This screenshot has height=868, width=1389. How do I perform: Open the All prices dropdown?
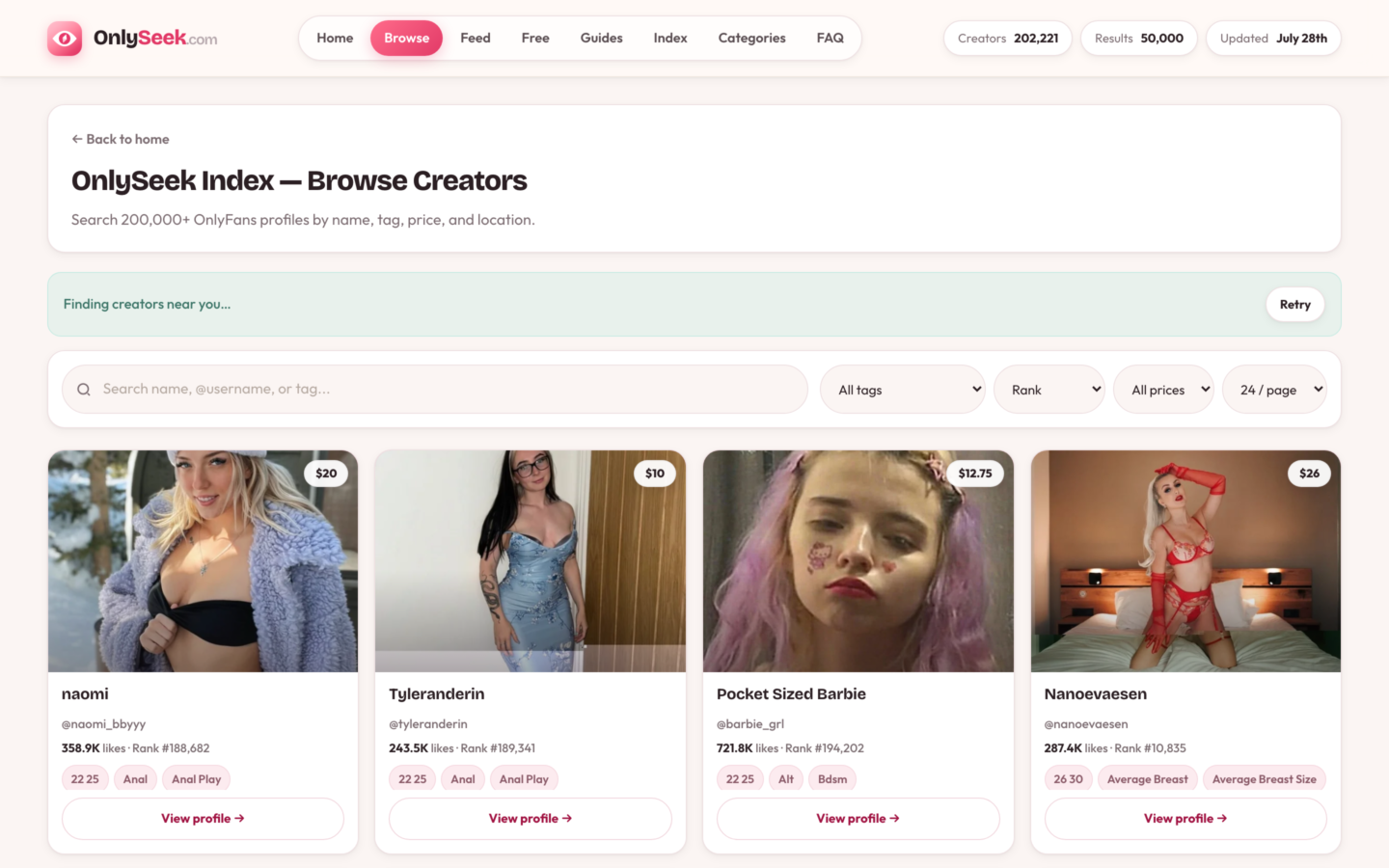click(x=1164, y=390)
